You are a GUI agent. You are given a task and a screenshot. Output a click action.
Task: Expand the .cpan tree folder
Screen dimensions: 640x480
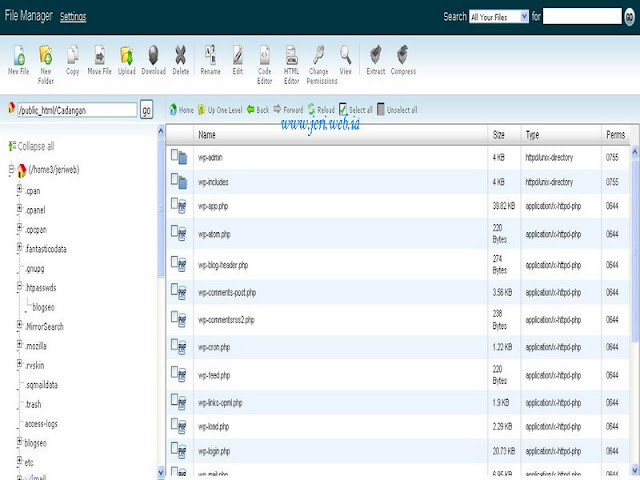19,189
